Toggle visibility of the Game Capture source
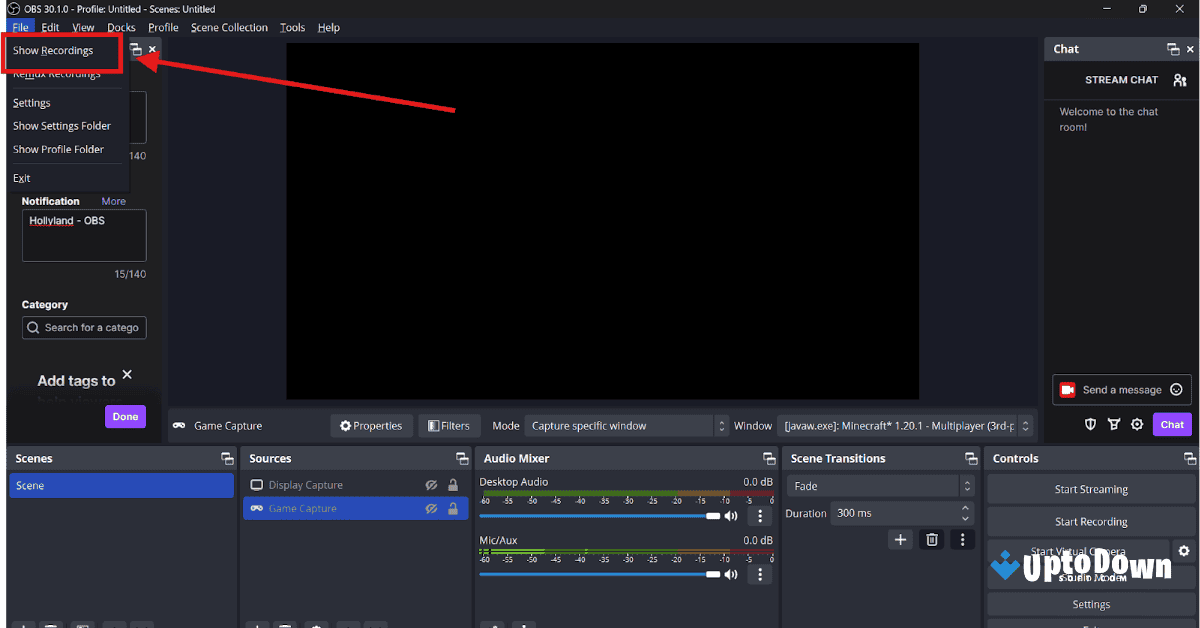Screen dimensions: 1200x628 [431, 508]
